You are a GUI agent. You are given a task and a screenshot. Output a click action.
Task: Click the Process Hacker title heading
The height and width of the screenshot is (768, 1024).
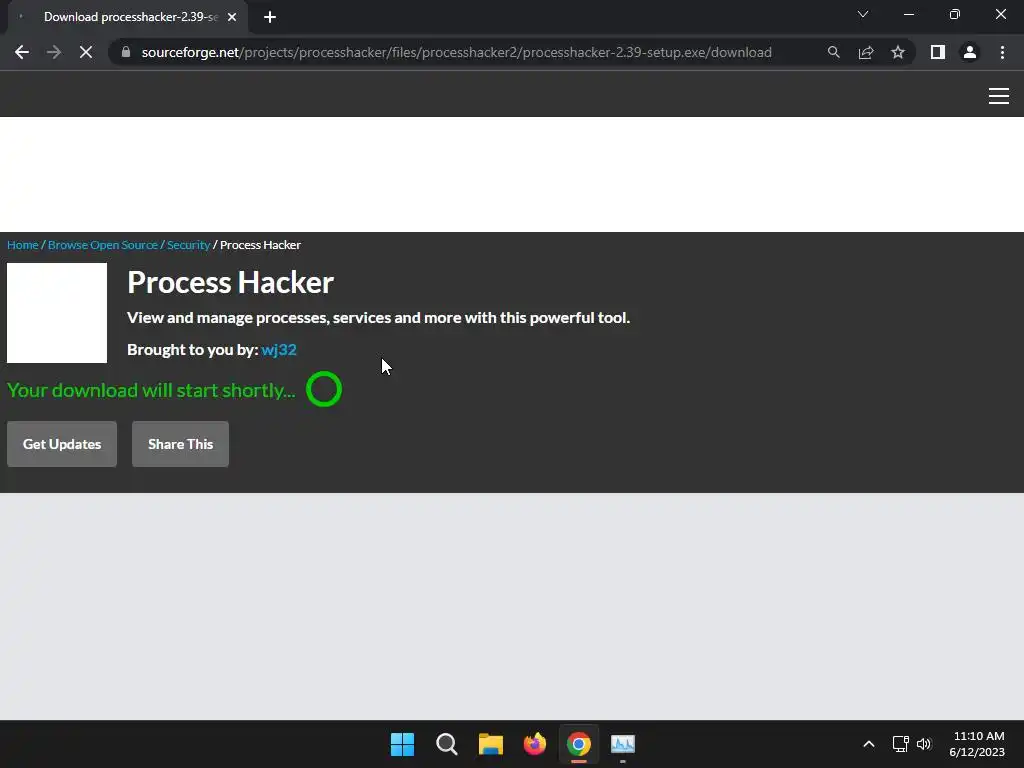(x=231, y=282)
